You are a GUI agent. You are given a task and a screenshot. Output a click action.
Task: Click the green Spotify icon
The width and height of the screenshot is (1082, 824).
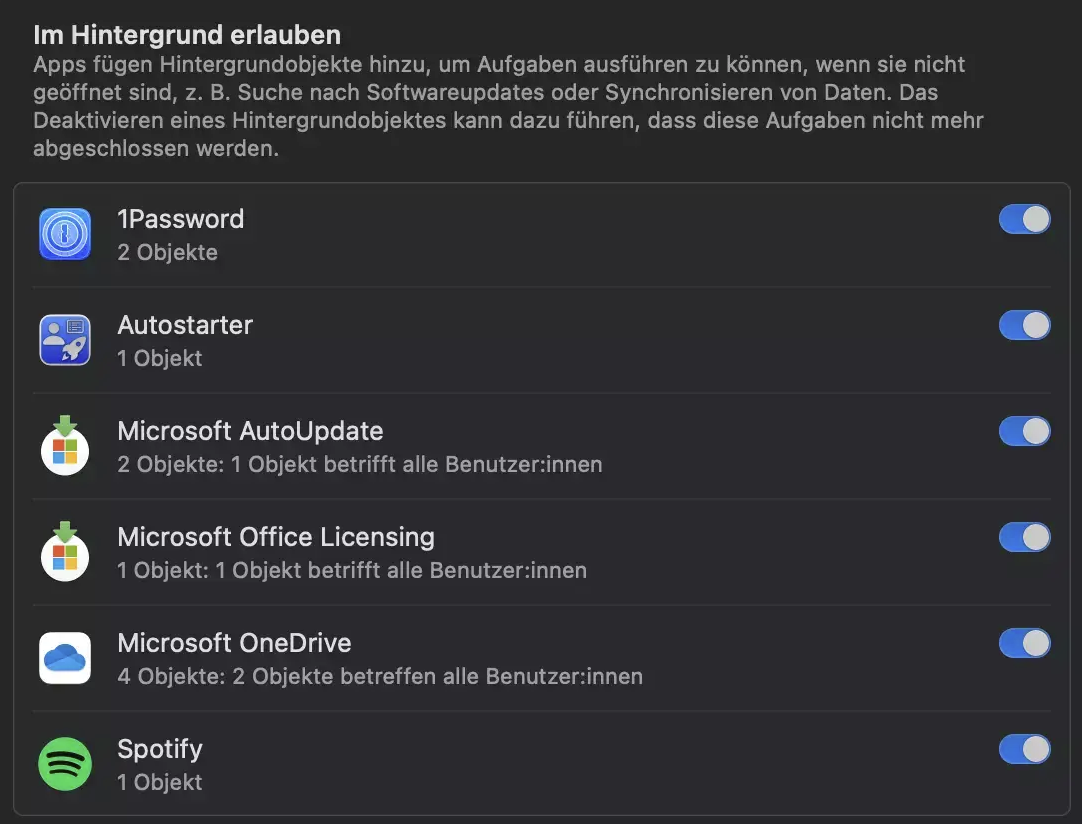pyautogui.click(x=65, y=764)
